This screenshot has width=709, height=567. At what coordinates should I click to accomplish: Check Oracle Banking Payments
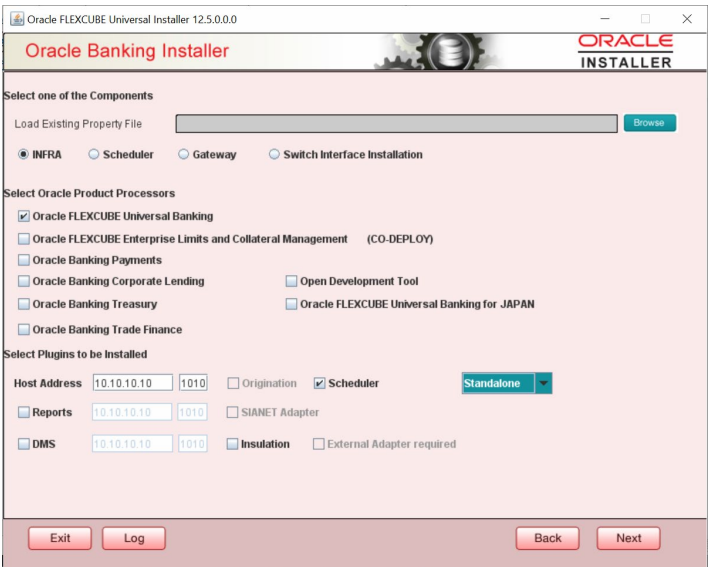click(x=24, y=260)
